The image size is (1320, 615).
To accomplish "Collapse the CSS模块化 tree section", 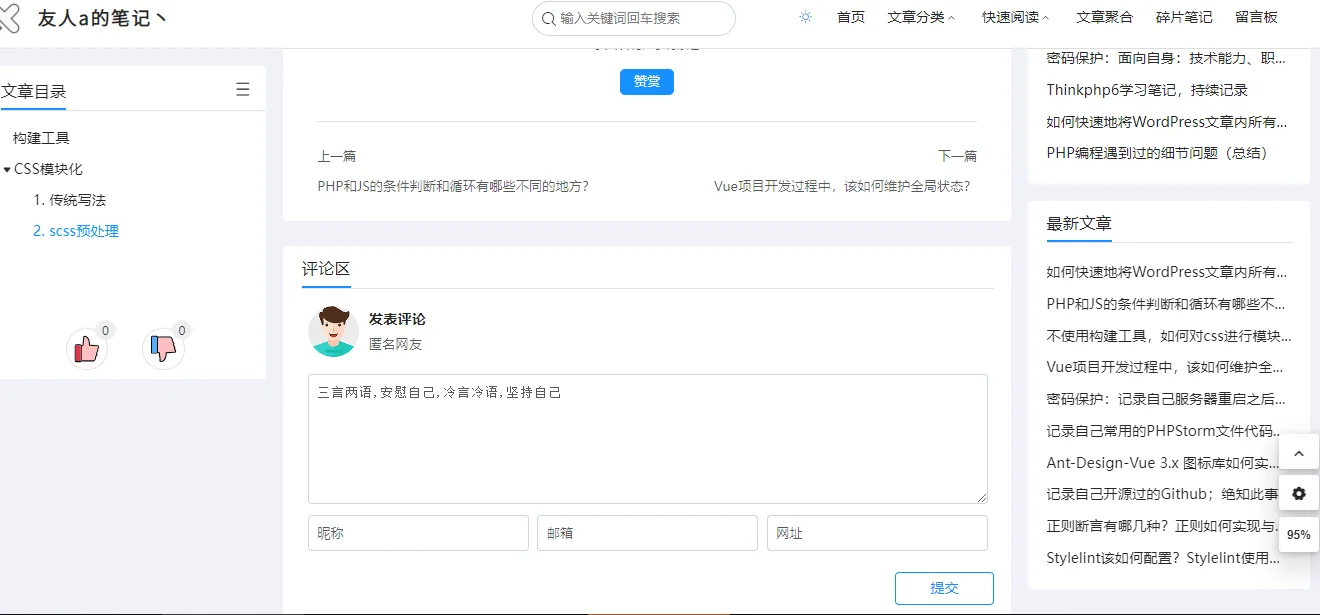I will point(8,168).
